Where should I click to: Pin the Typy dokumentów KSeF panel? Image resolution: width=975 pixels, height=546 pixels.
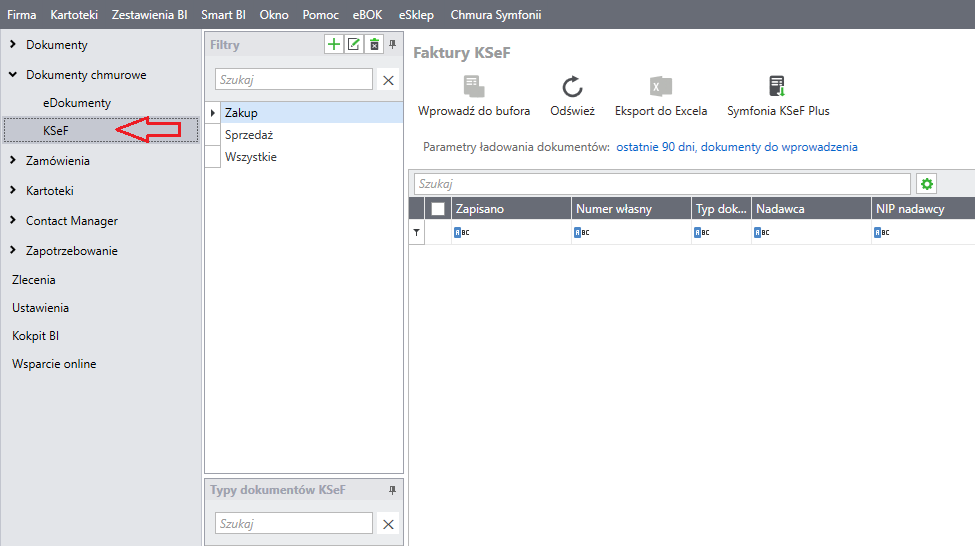coord(392,490)
